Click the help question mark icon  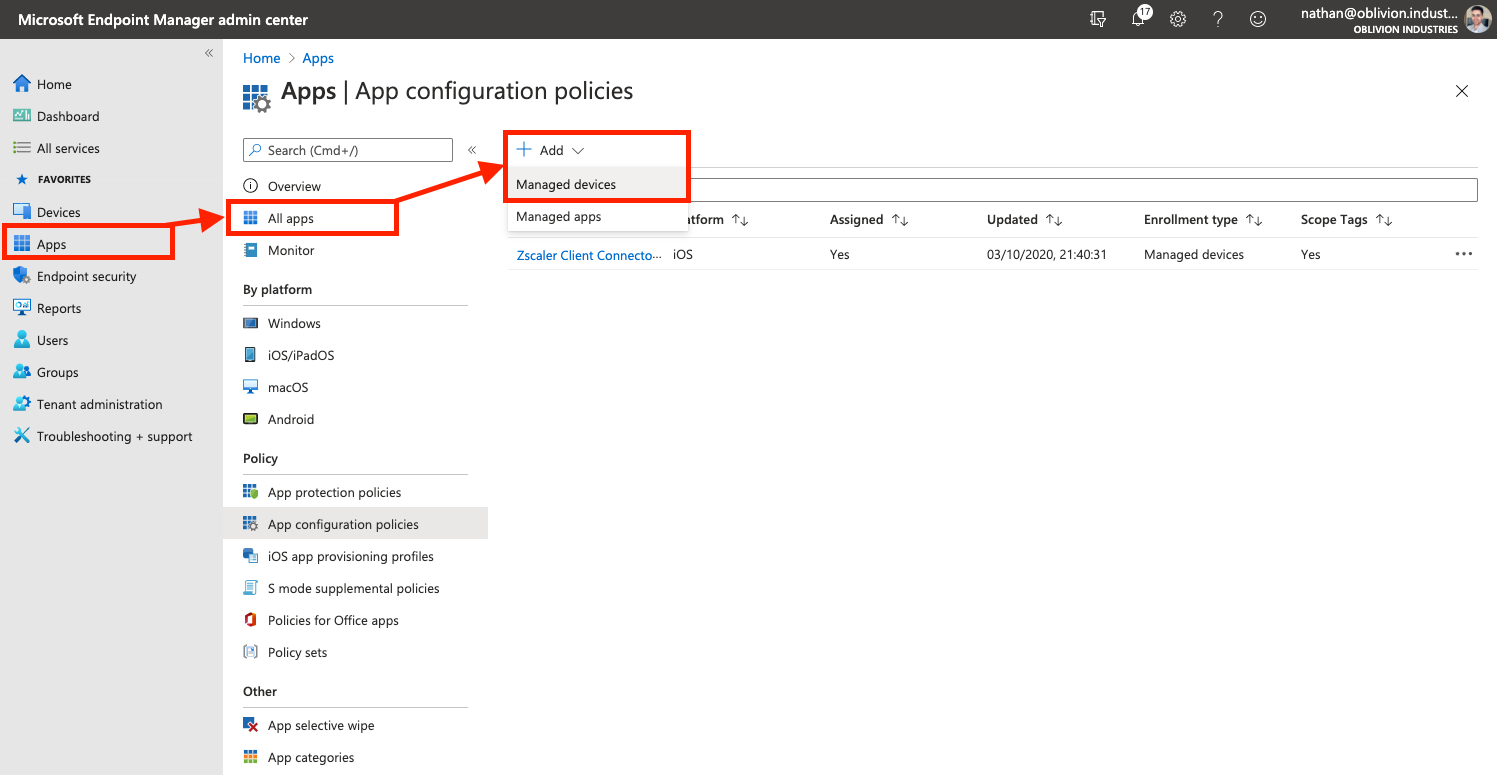(x=1218, y=19)
